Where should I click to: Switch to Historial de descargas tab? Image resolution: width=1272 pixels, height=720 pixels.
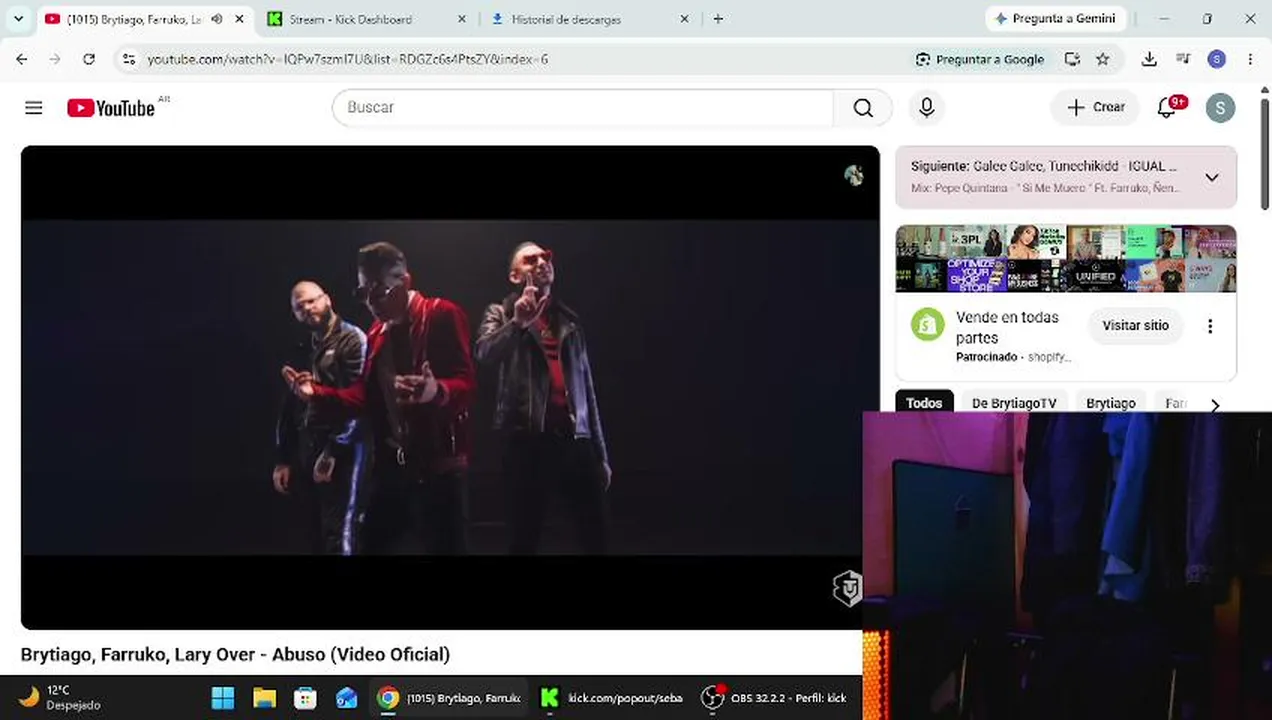tap(566, 19)
